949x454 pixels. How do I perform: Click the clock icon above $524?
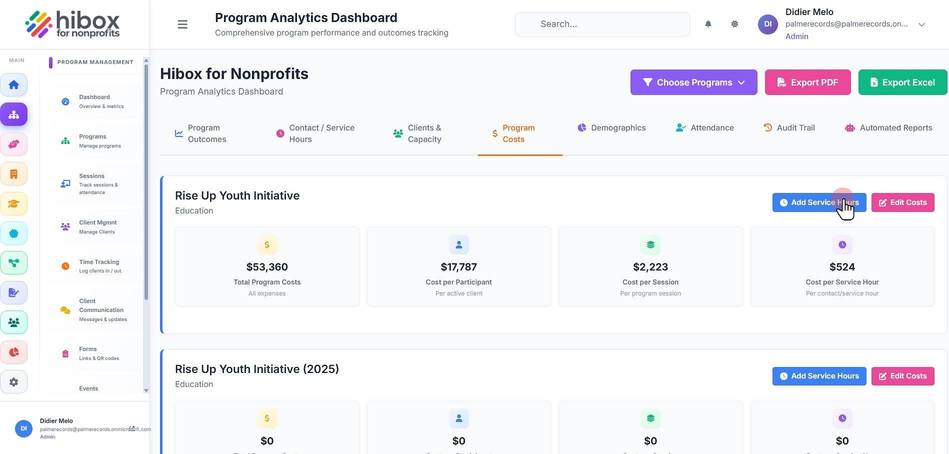[x=842, y=245]
